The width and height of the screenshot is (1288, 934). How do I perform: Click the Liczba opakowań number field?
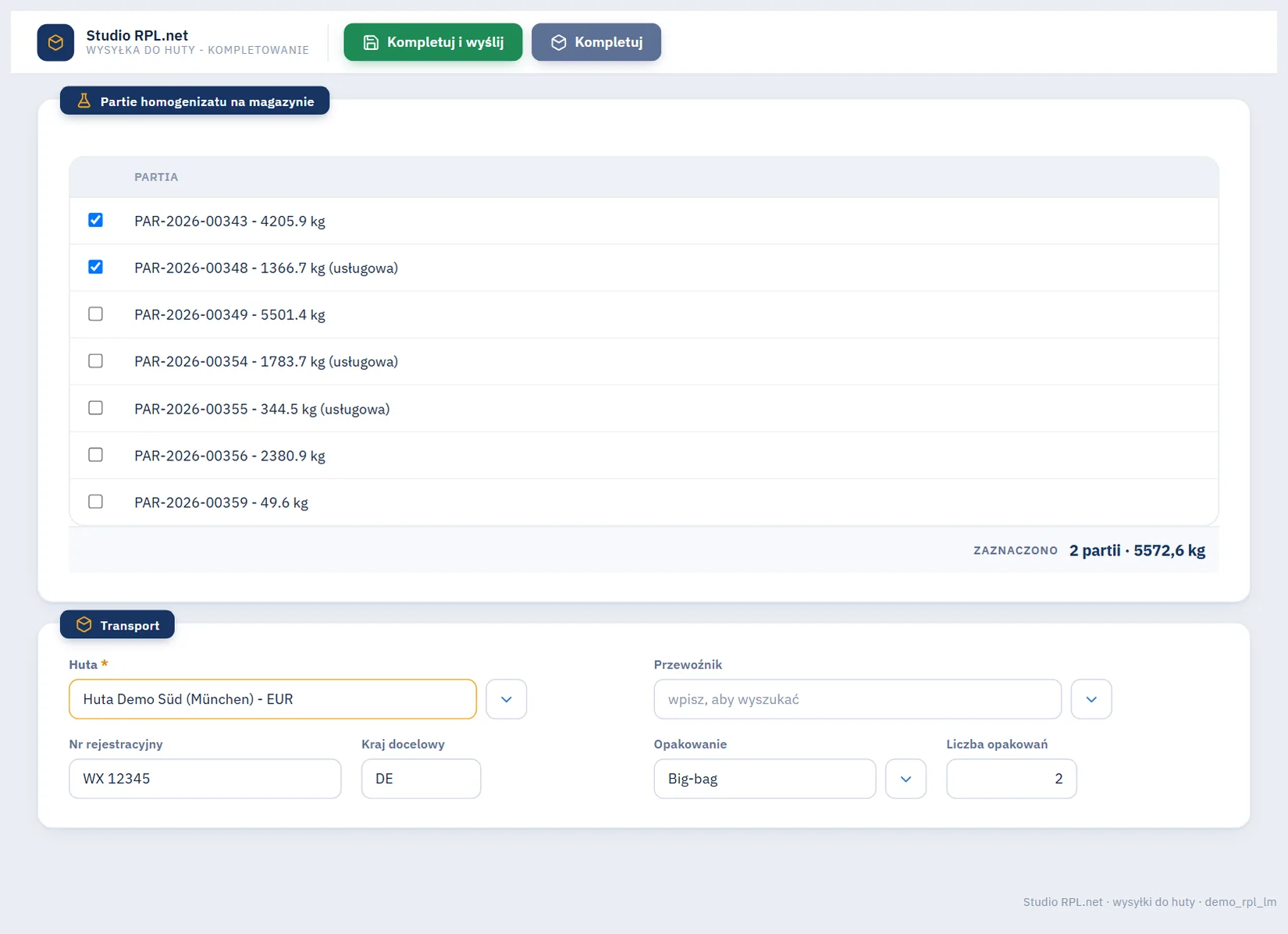click(x=1011, y=779)
